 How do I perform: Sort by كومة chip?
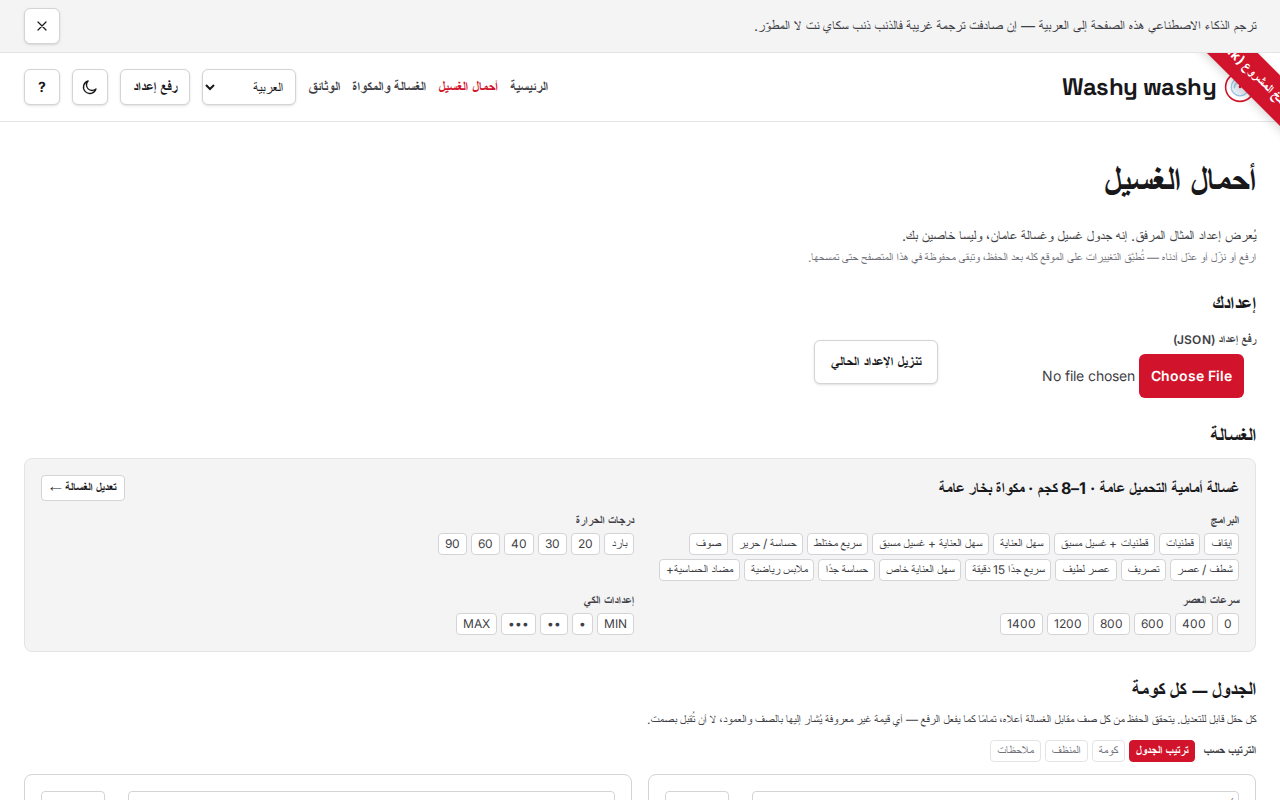[1108, 751]
